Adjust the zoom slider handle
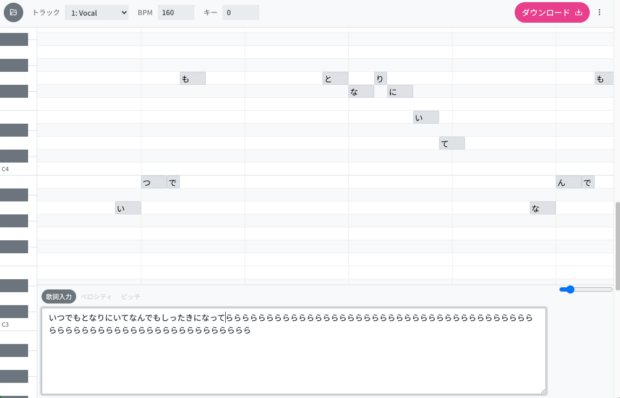 coord(570,290)
